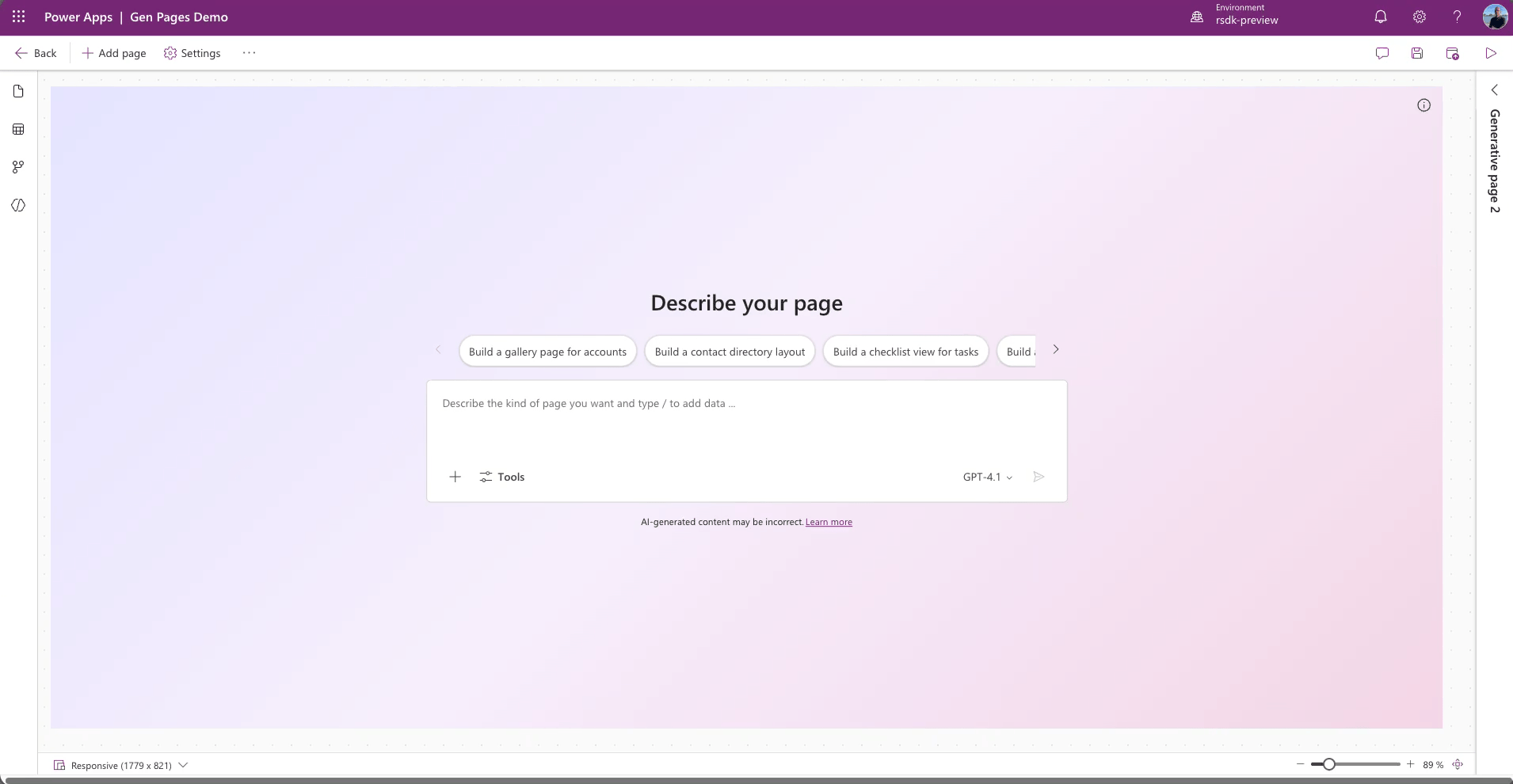This screenshot has height=784, width=1513.
Task: Open the Learn more link
Action: 827,522
